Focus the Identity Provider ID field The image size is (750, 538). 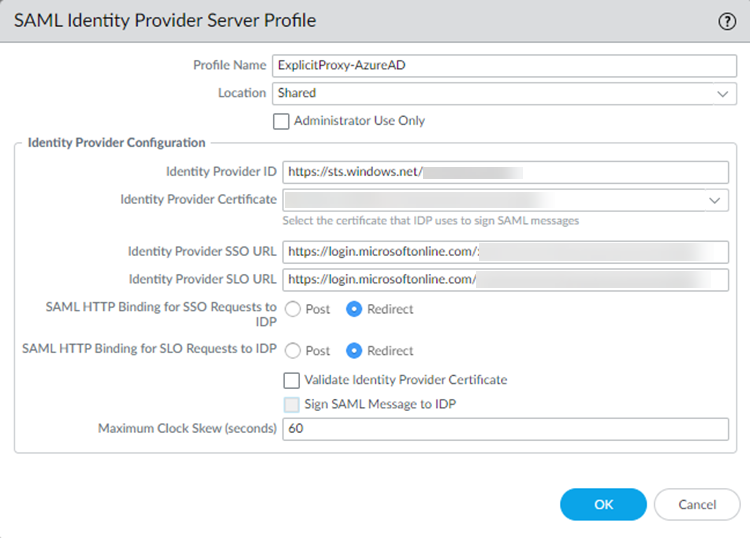click(x=505, y=172)
